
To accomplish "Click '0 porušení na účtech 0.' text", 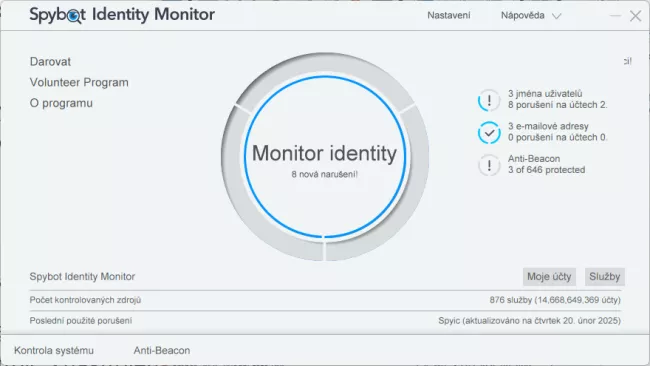I will pos(558,137).
